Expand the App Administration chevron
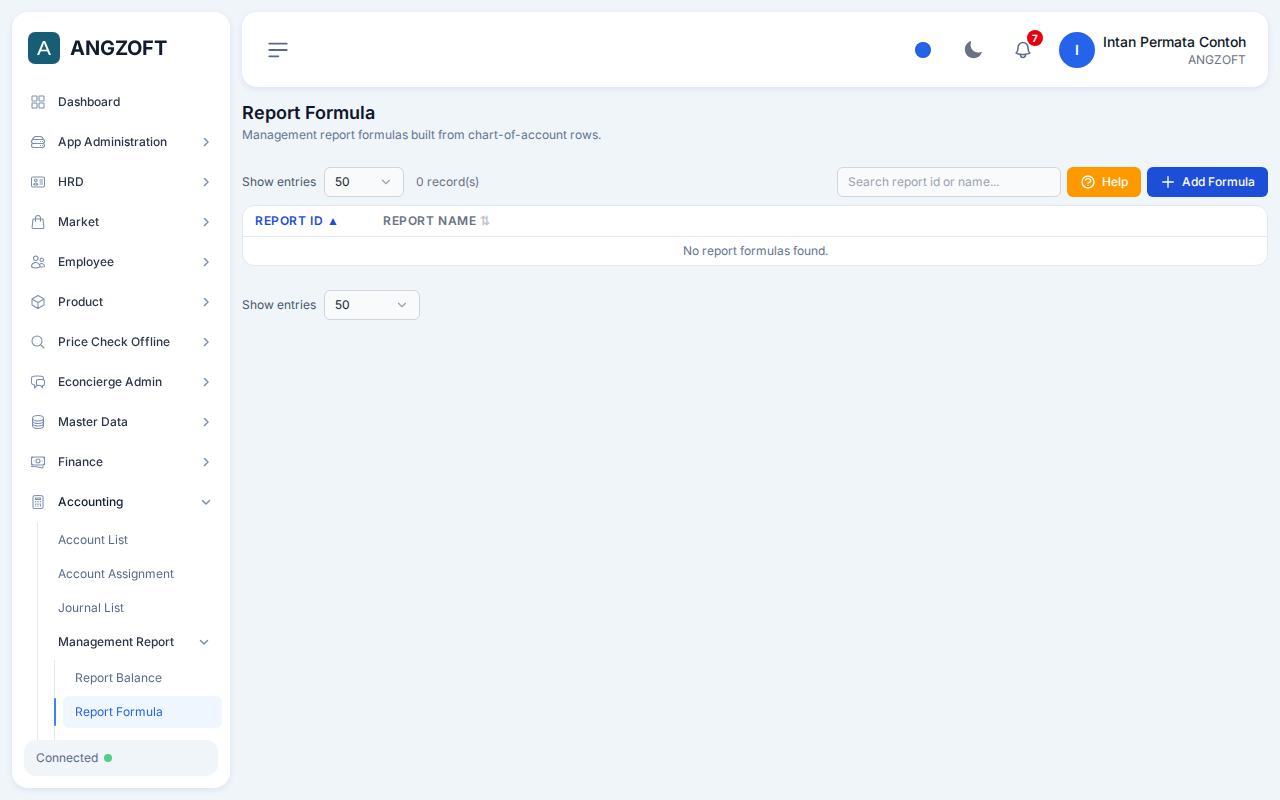The image size is (1280, 800). point(206,142)
